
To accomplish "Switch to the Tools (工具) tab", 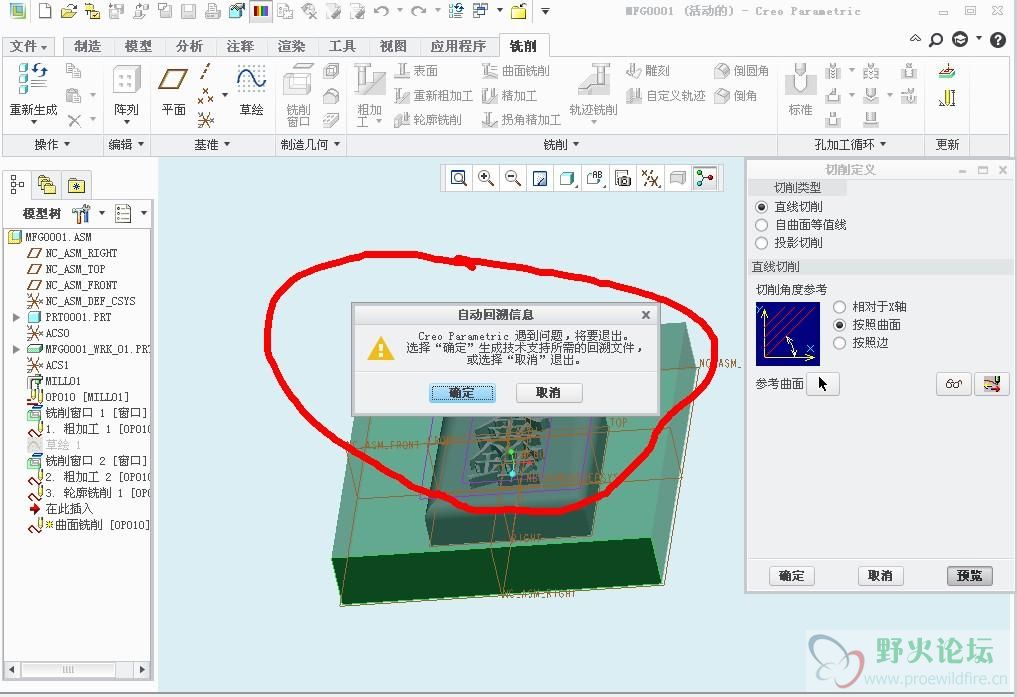I will tap(342, 46).
